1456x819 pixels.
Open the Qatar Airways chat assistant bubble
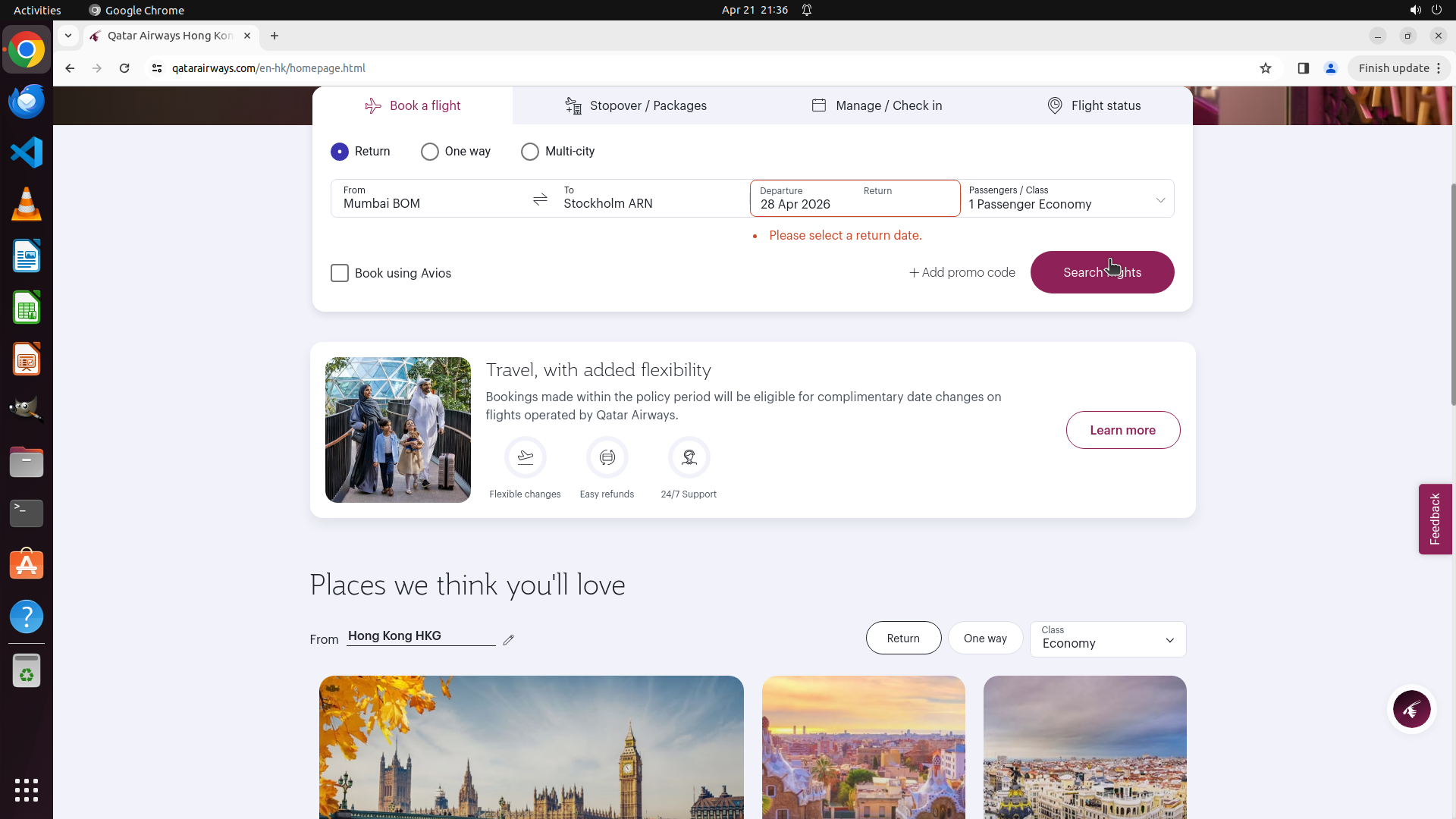click(x=1411, y=710)
